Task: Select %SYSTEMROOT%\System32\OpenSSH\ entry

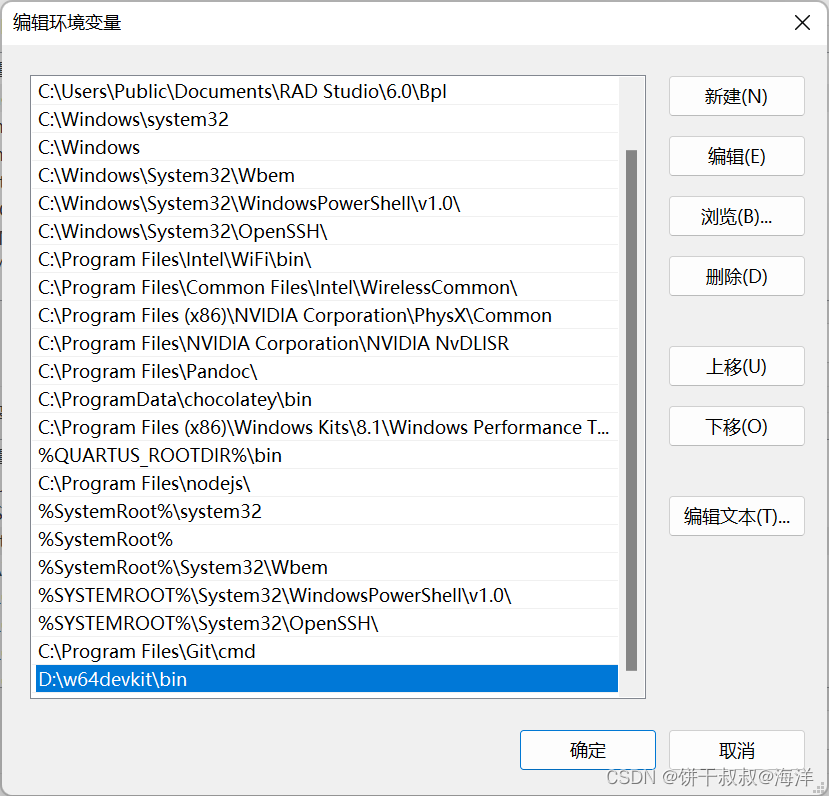Action: click(327, 624)
